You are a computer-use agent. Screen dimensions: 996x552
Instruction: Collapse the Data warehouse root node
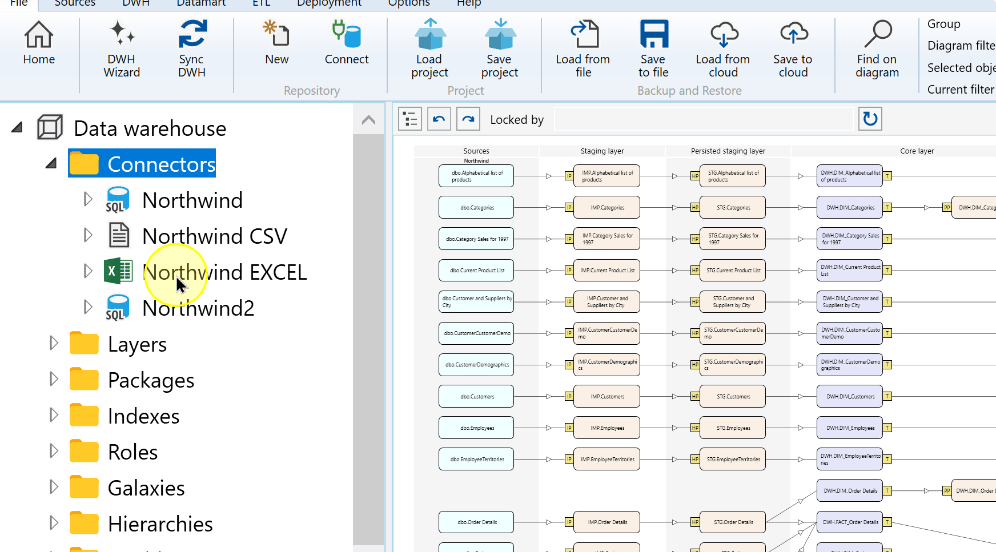point(17,128)
